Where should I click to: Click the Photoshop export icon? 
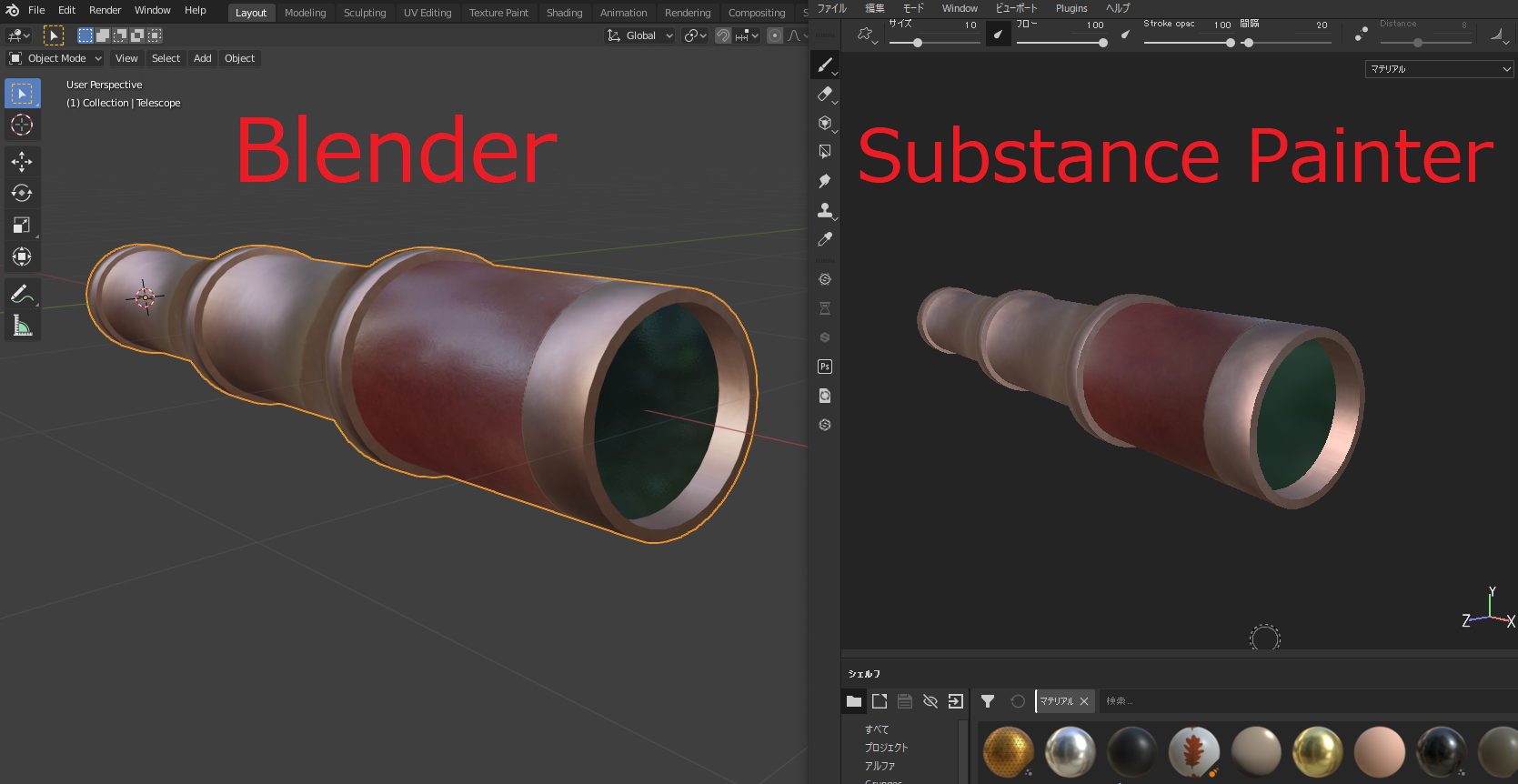click(825, 367)
